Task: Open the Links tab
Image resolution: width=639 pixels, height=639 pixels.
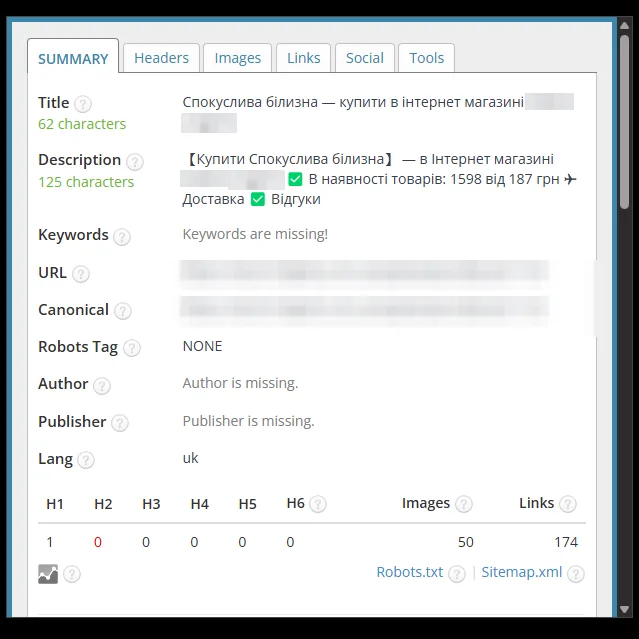Action: click(x=304, y=58)
